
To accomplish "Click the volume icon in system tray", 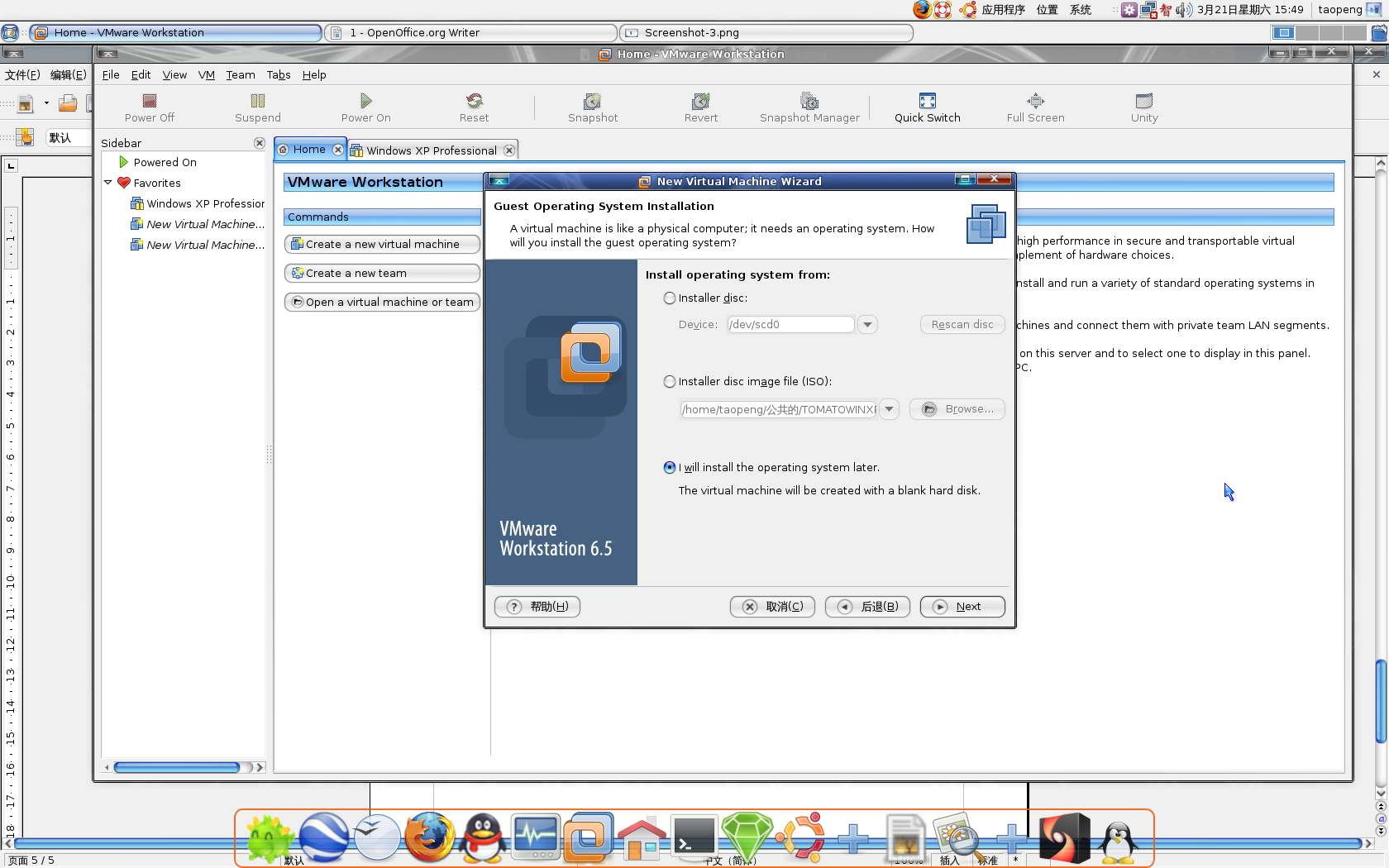I will pos(1184,10).
